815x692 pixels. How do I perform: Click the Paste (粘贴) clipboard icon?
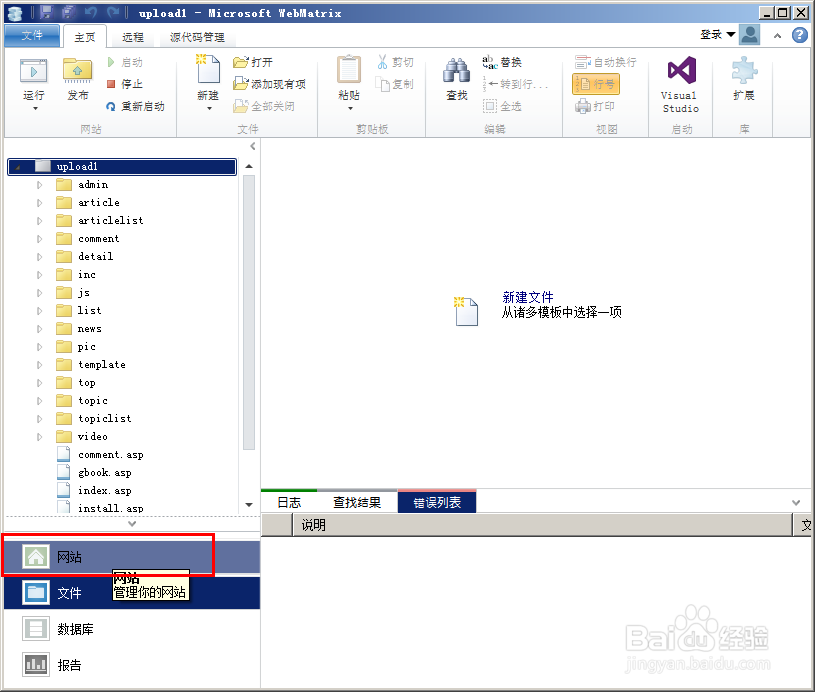click(349, 70)
